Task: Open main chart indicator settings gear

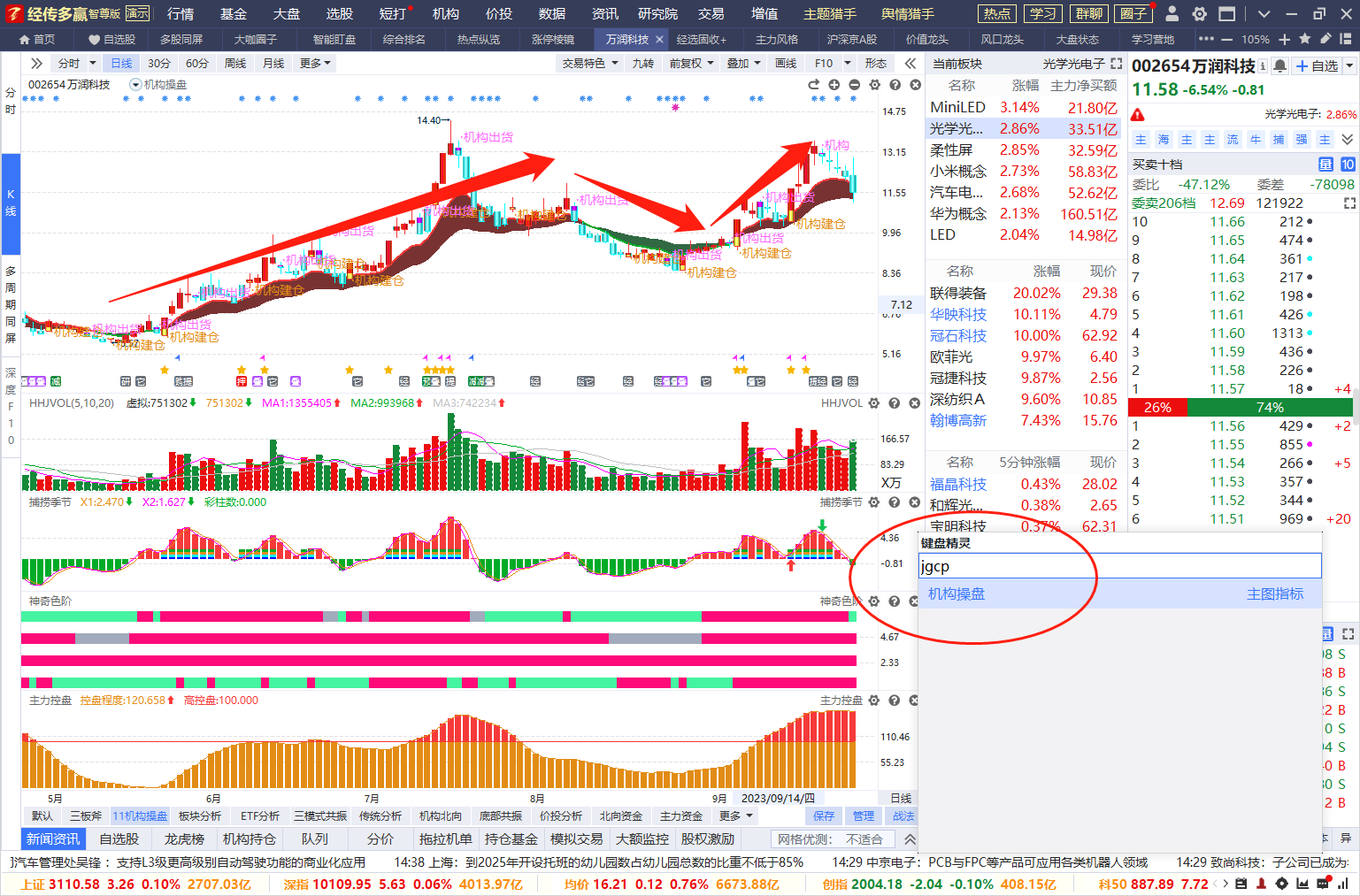Action: tap(874, 85)
